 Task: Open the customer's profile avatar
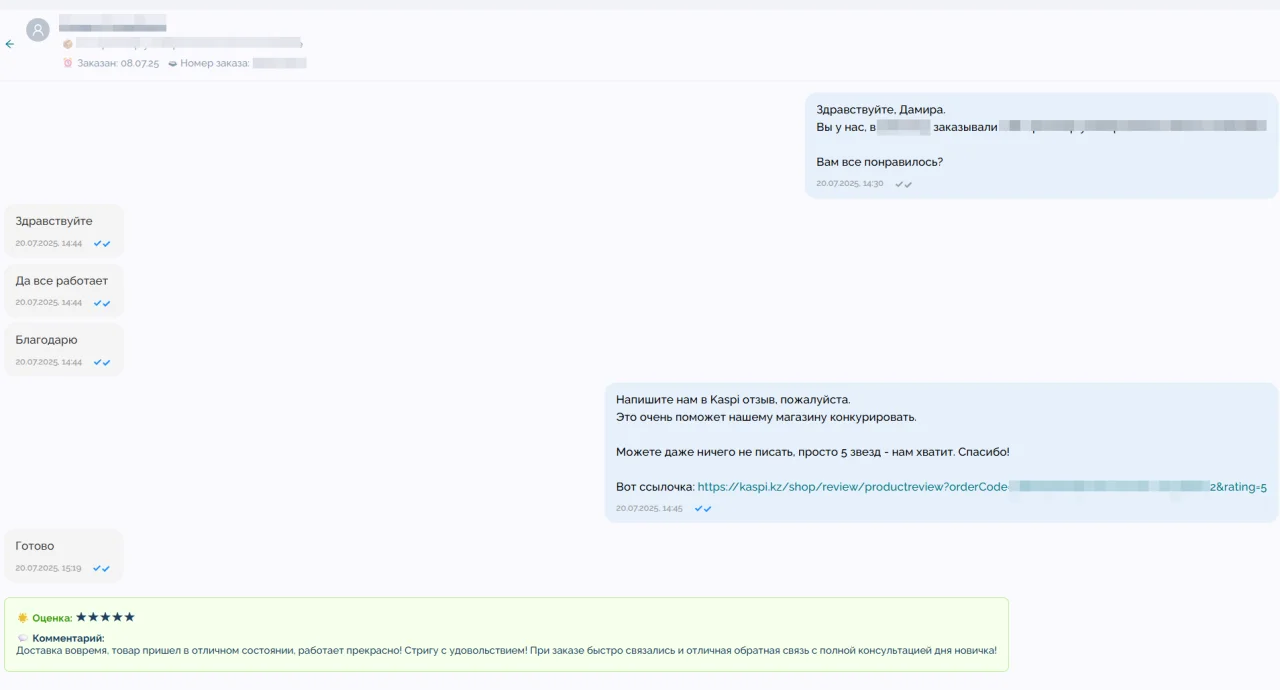(x=38, y=30)
